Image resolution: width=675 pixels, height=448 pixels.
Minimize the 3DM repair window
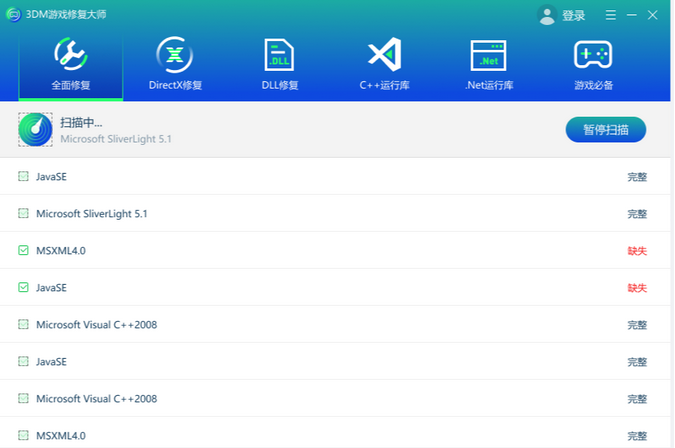tap(631, 15)
